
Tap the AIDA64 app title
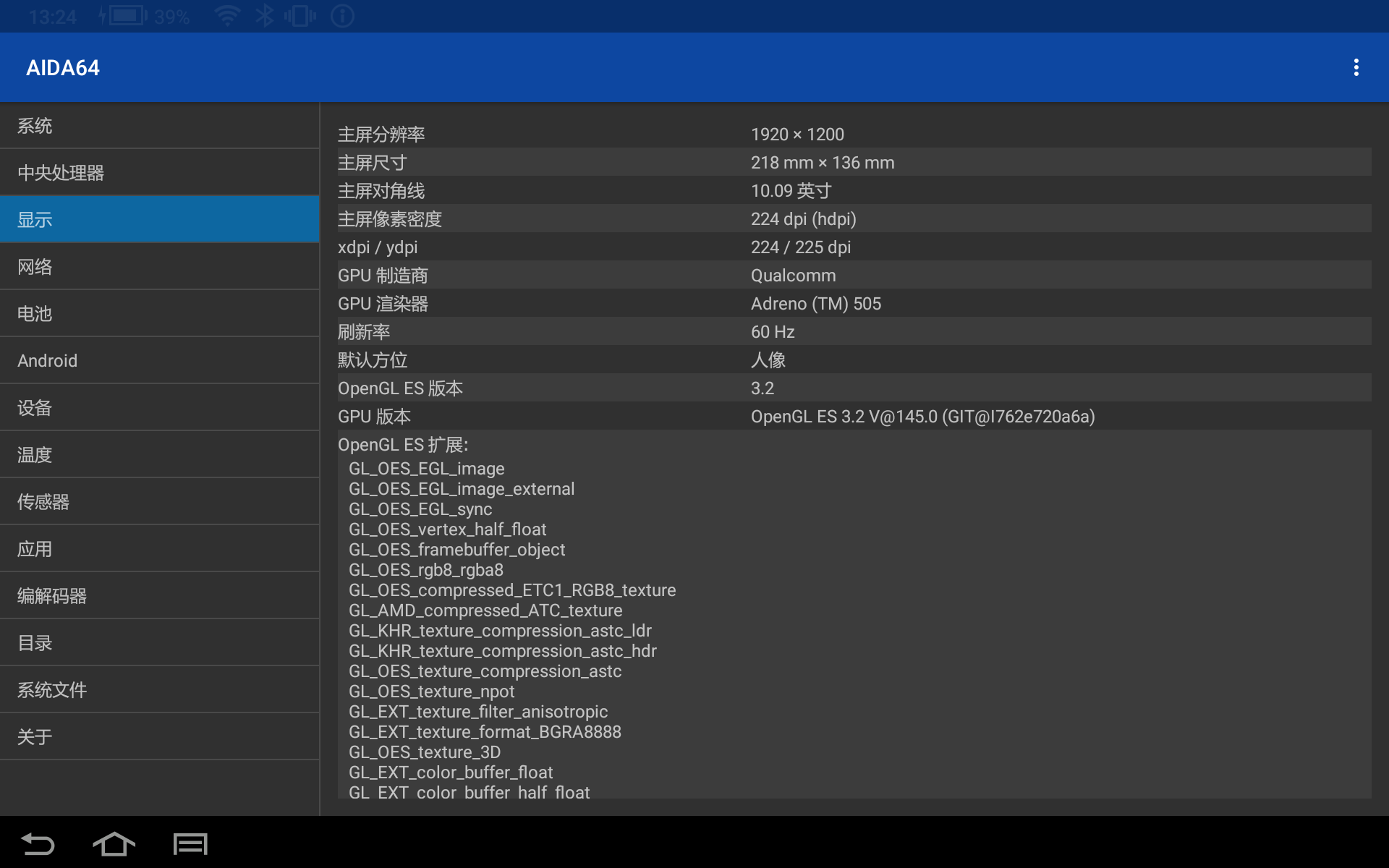(x=63, y=68)
